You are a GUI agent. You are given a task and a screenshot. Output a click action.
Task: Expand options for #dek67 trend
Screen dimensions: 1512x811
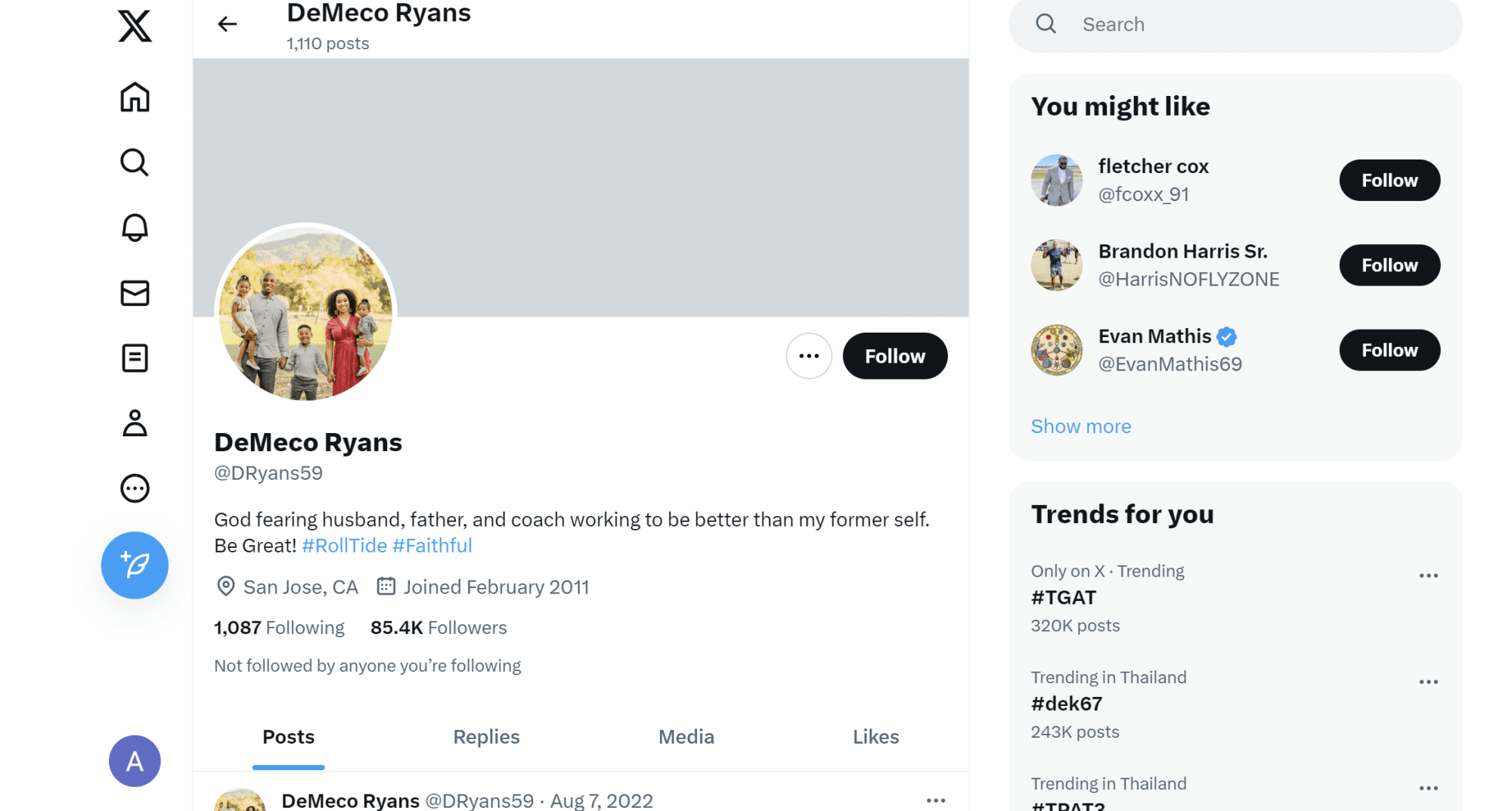click(x=1428, y=682)
